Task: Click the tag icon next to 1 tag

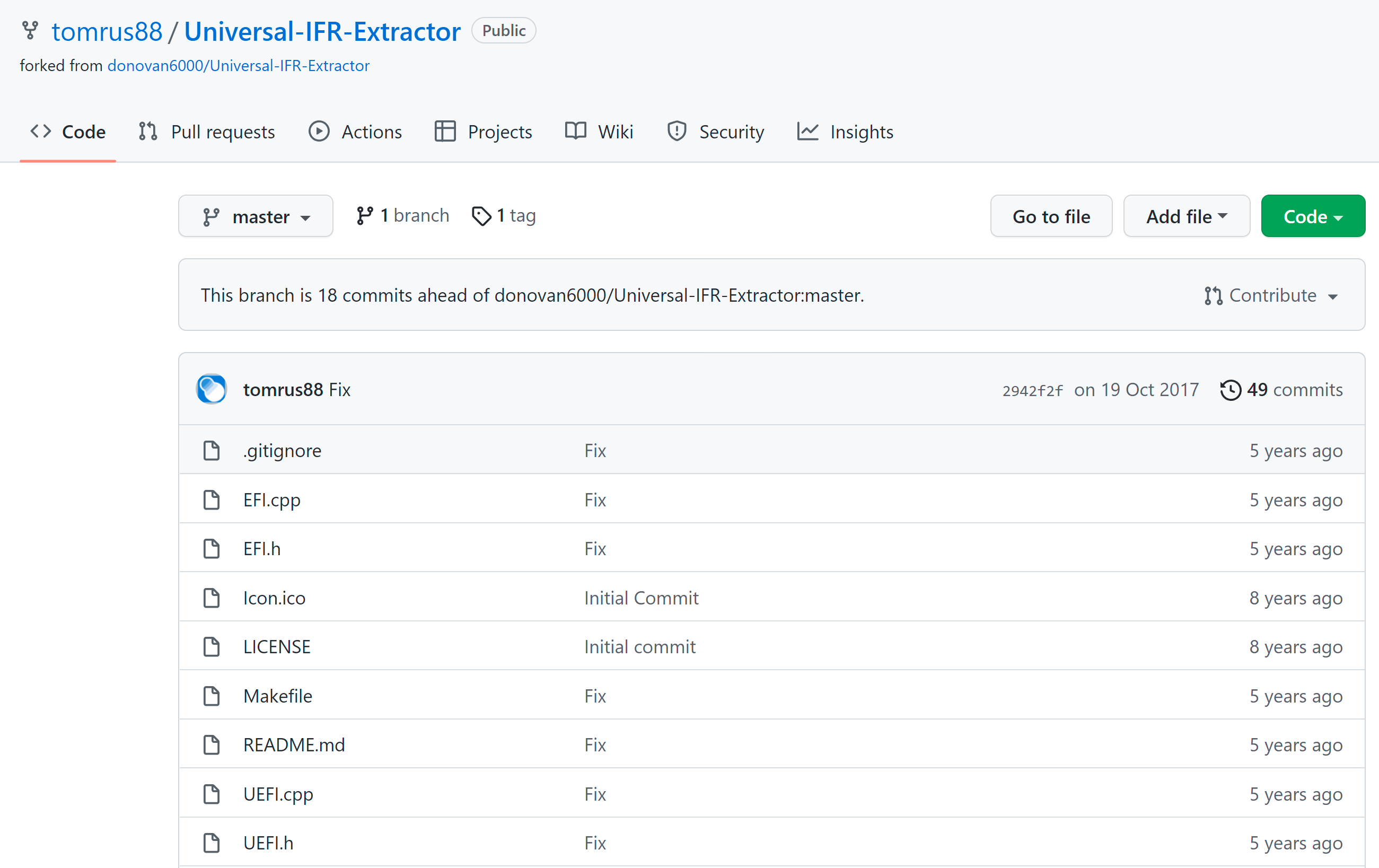Action: [481, 216]
